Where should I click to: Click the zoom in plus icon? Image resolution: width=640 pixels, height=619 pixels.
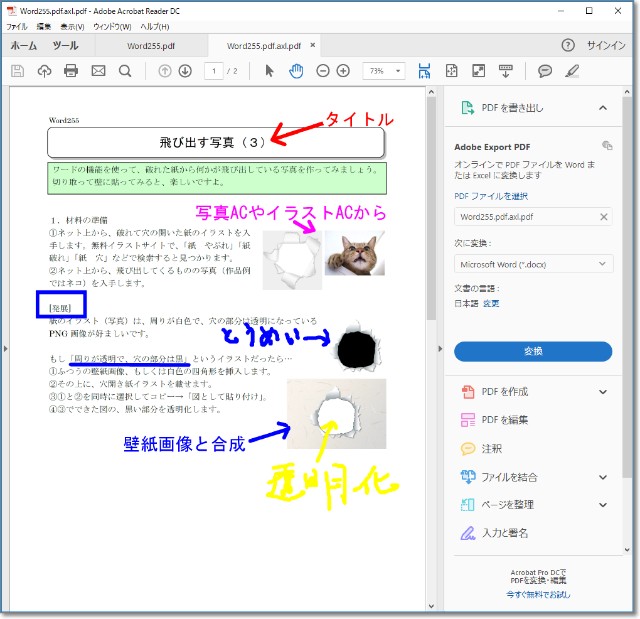pyautogui.click(x=343, y=71)
